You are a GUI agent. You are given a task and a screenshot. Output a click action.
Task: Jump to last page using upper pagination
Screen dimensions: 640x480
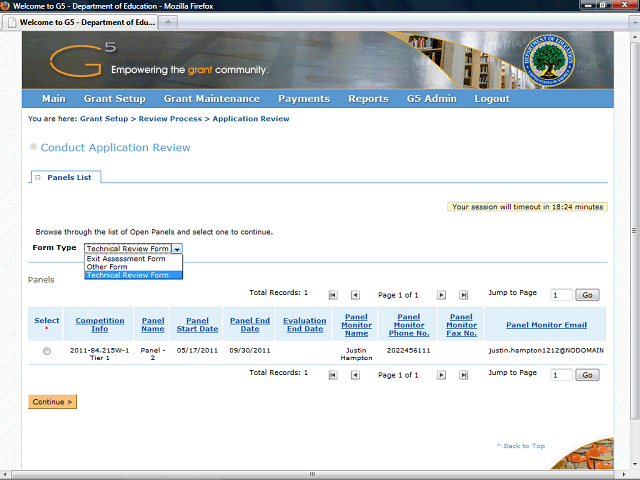pos(463,295)
